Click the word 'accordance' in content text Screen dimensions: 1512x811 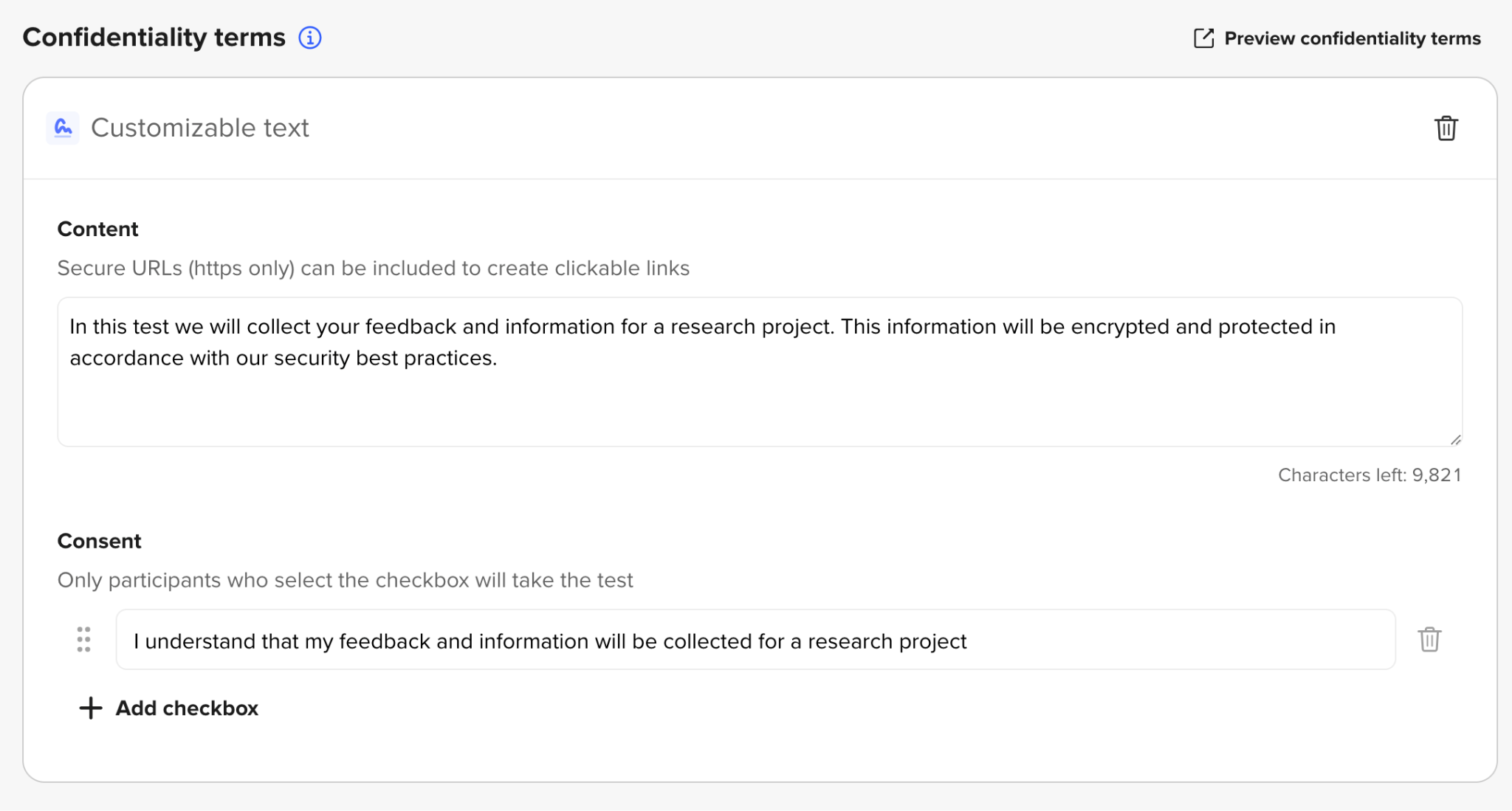click(126, 359)
